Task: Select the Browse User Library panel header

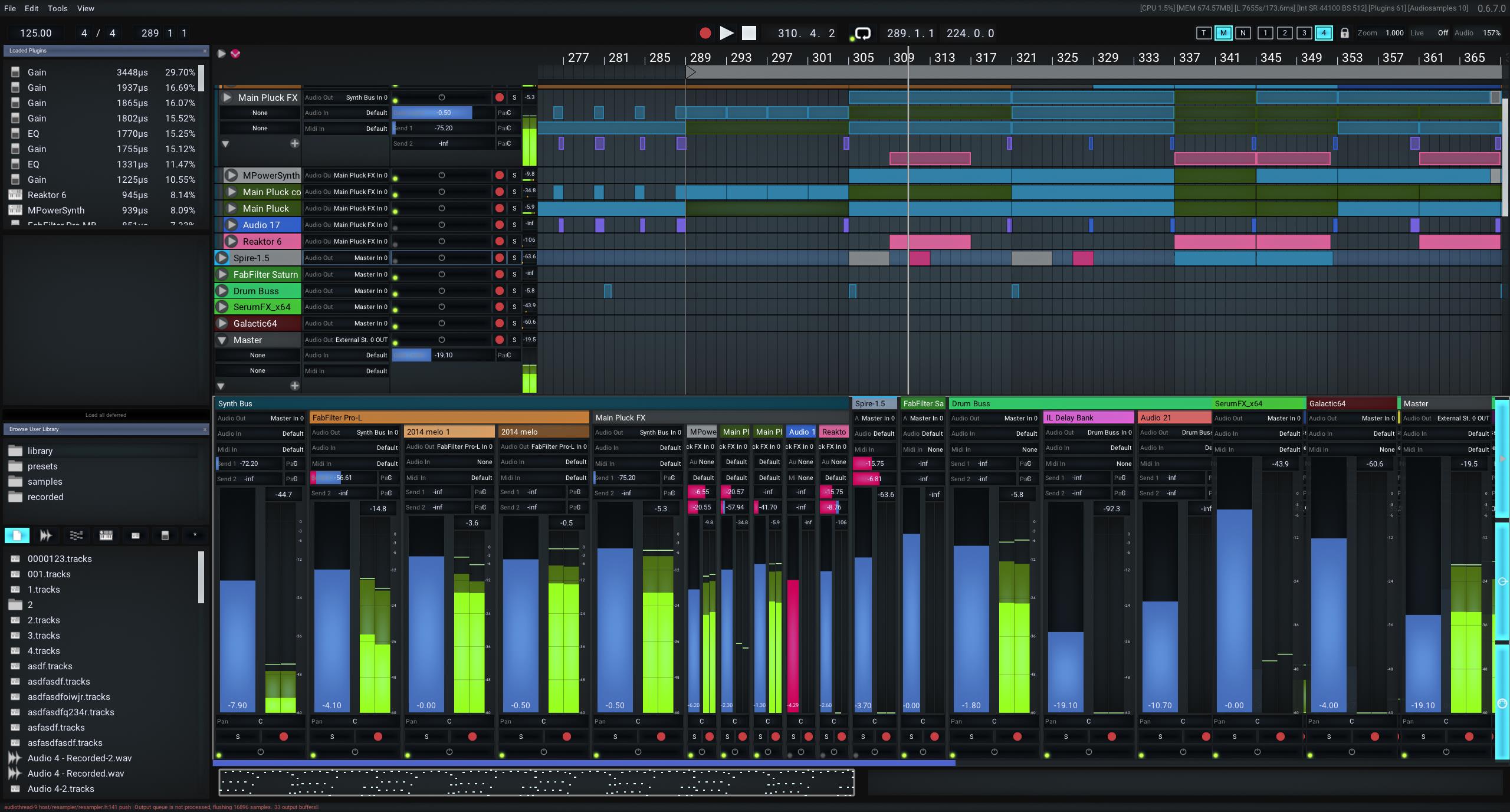Action: 106,429
